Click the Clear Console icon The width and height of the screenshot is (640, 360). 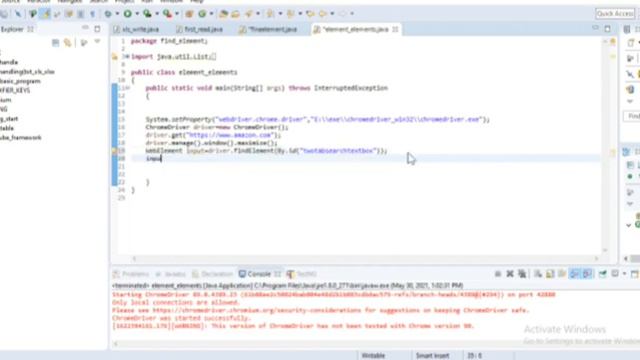coord(538,274)
